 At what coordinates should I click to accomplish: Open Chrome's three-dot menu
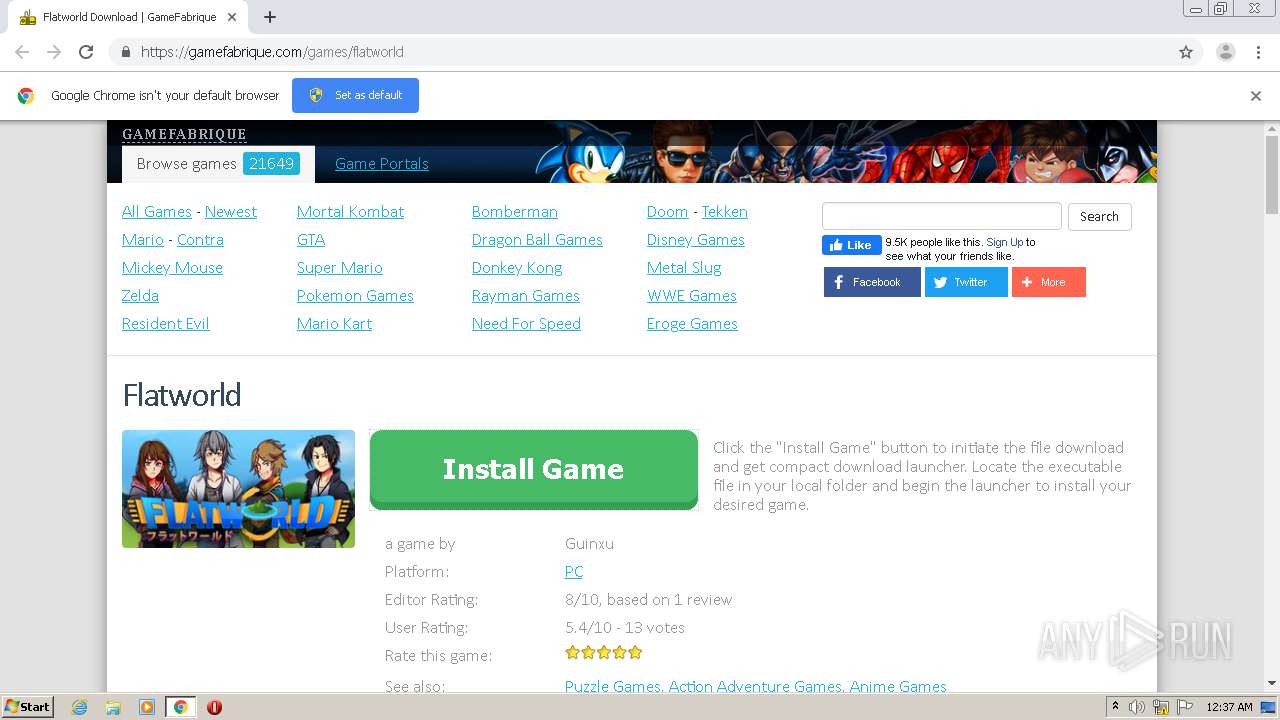(1258, 52)
